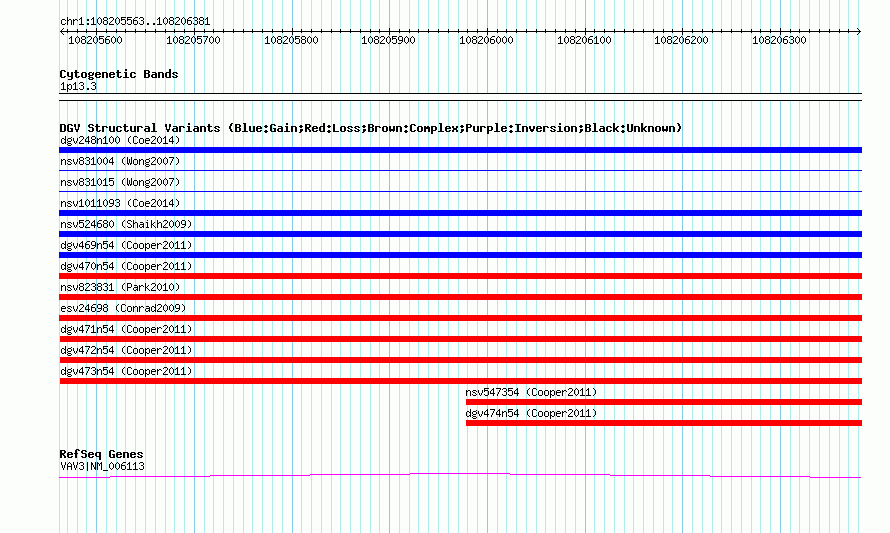
Task: Click the blue bar under dgv469n54
Action: 460,255
